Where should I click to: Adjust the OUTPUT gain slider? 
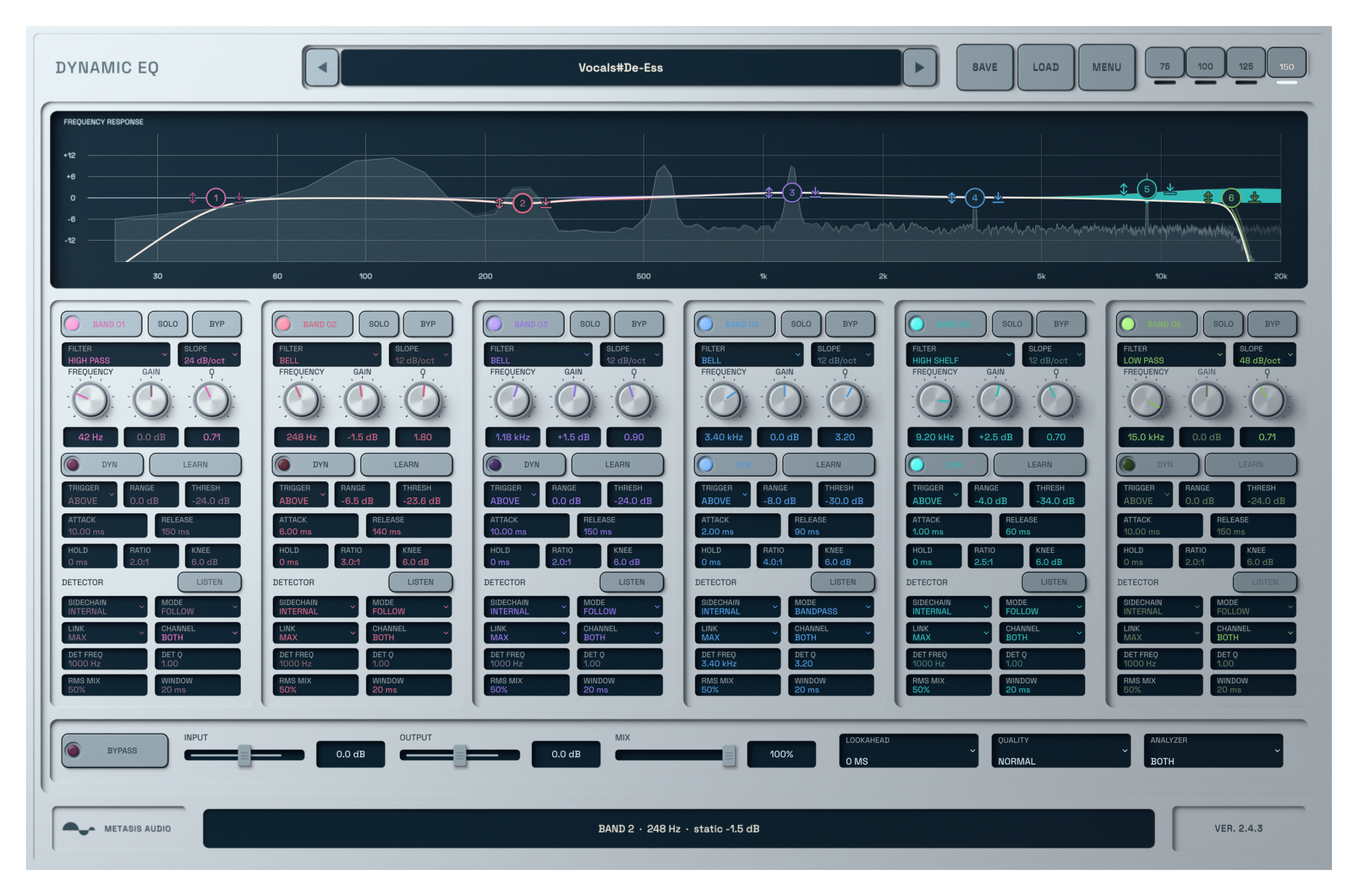pos(460,755)
